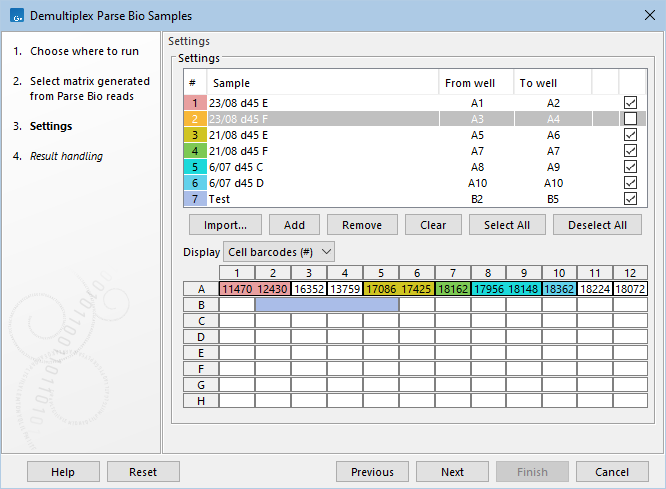Click the Add button
Screen dimensions: 666x489
tap(294, 225)
